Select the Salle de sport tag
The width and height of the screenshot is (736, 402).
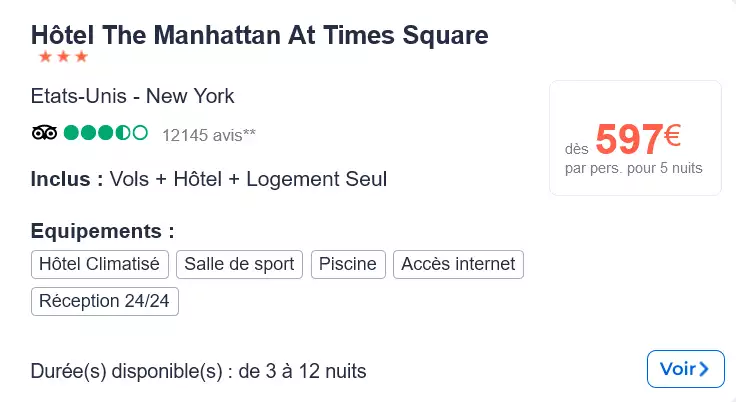[239, 264]
